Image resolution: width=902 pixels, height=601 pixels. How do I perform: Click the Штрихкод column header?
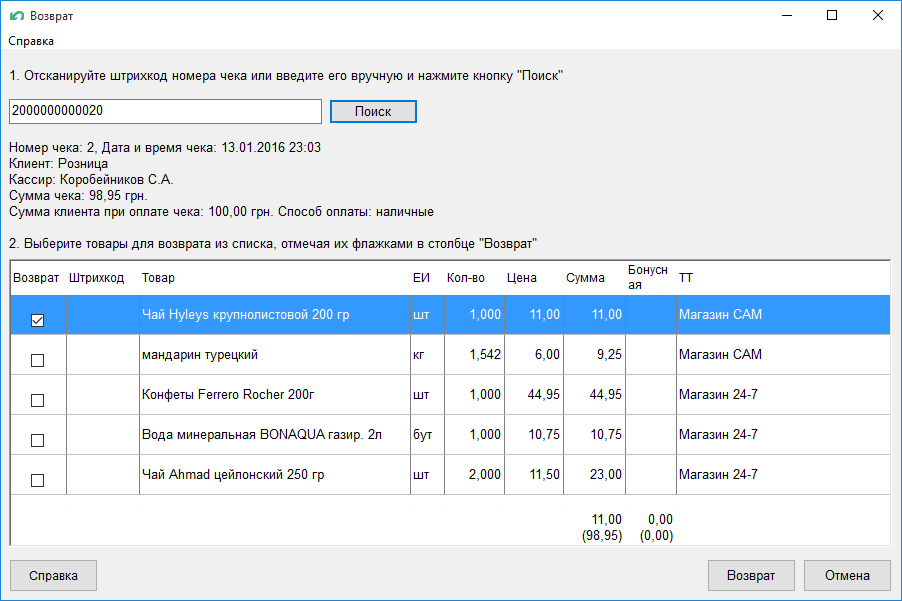(97, 278)
